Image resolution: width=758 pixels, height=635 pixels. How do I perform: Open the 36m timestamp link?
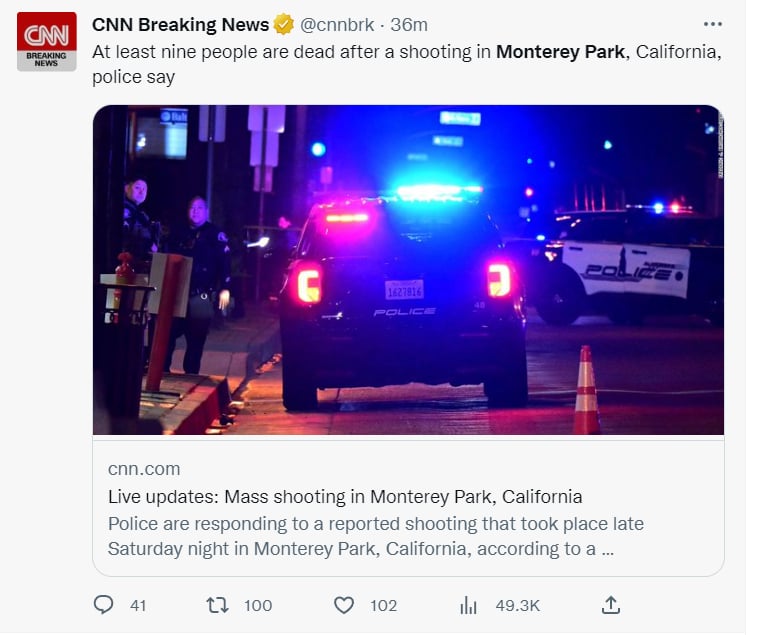tap(409, 25)
